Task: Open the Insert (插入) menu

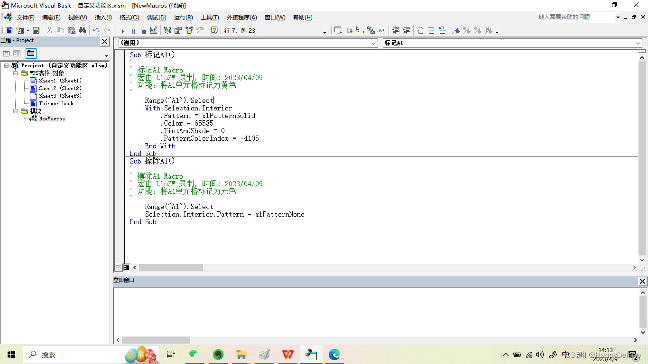Action: coord(103,17)
